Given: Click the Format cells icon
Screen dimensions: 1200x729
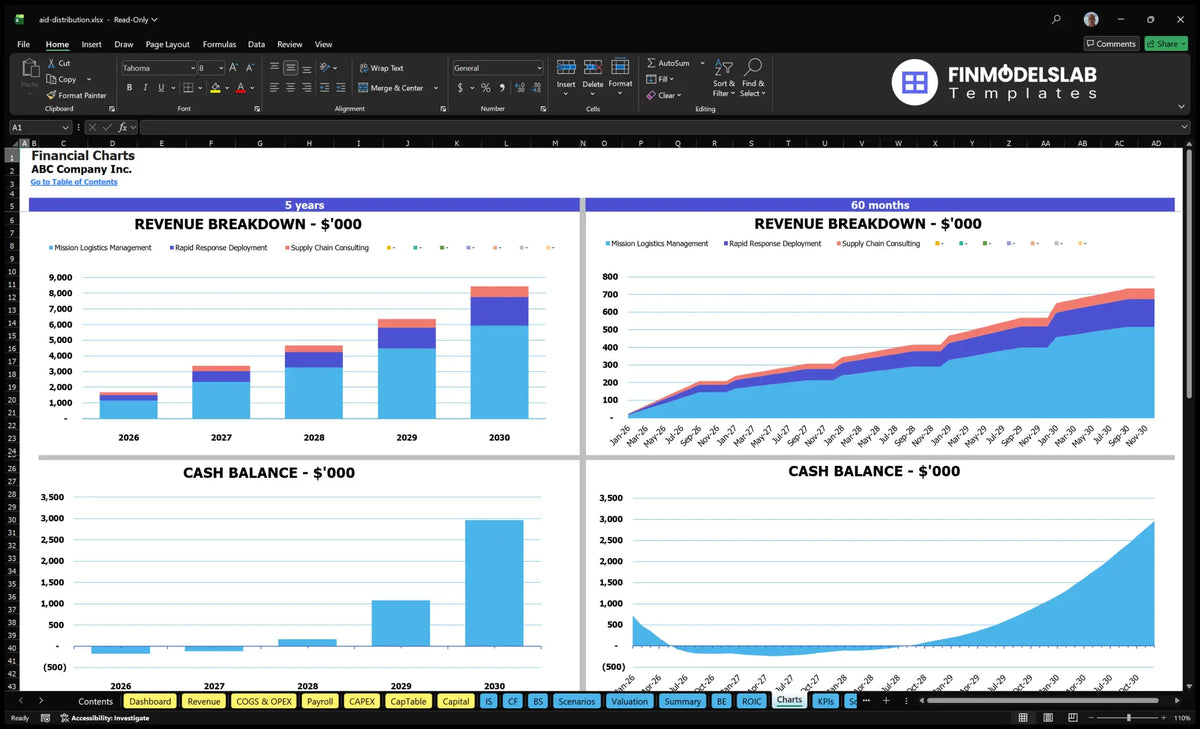Looking at the screenshot, I should click(x=620, y=67).
